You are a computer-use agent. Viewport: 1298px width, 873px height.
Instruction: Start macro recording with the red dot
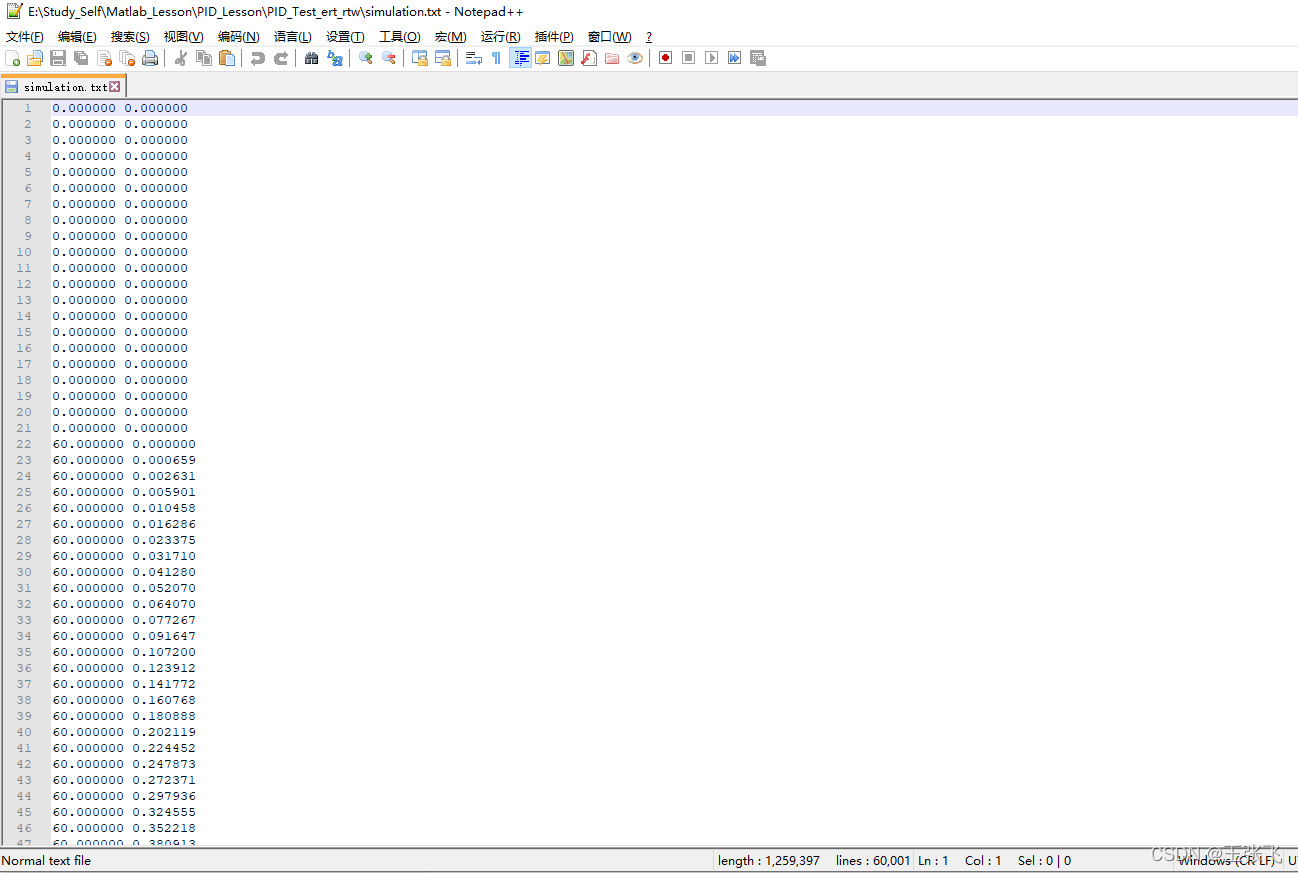665,58
